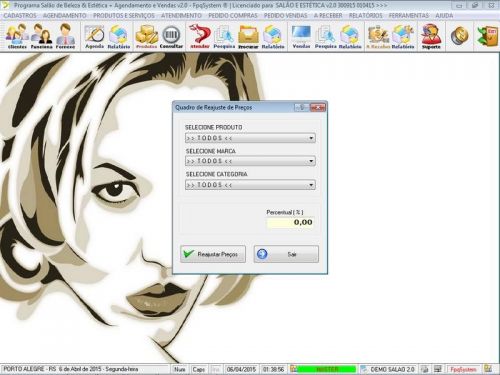This screenshot has width=500, height=375.
Task: Click the Consultar barcode icon
Action: click(171, 36)
